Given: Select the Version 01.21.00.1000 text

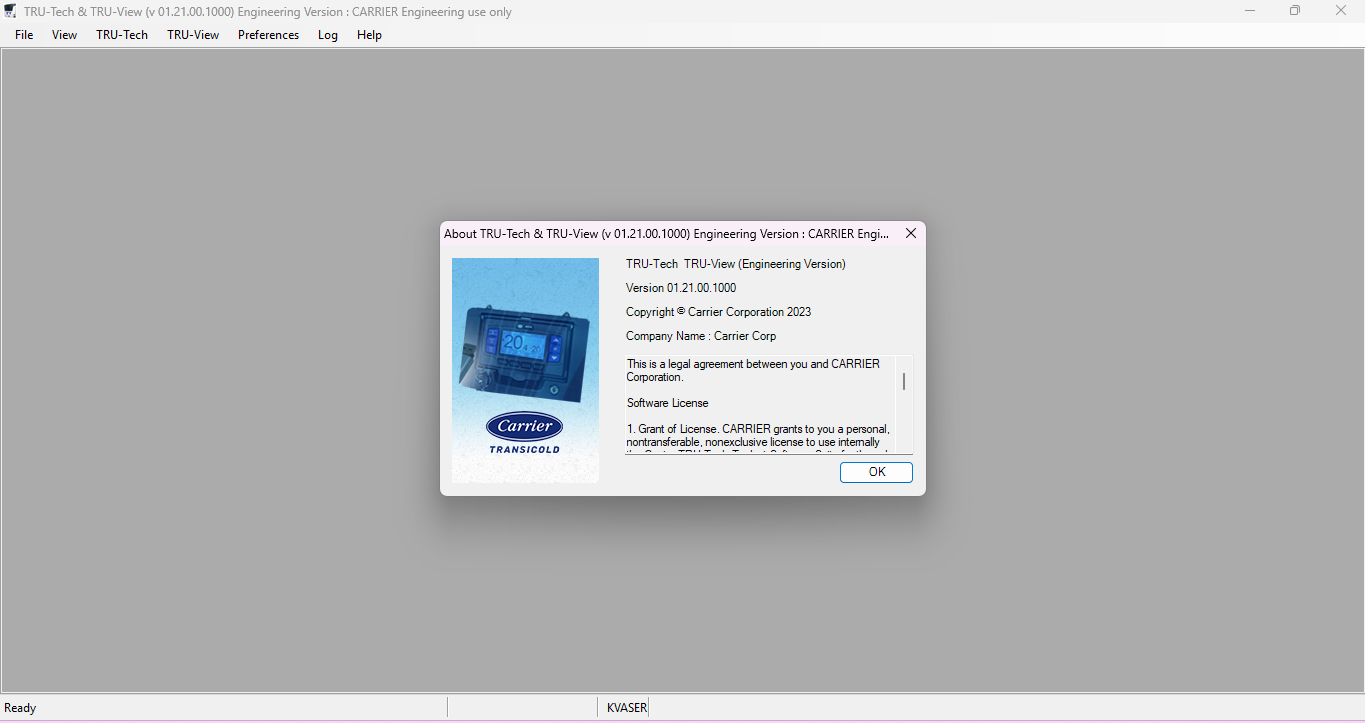Looking at the screenshot, I should [681, 288].
